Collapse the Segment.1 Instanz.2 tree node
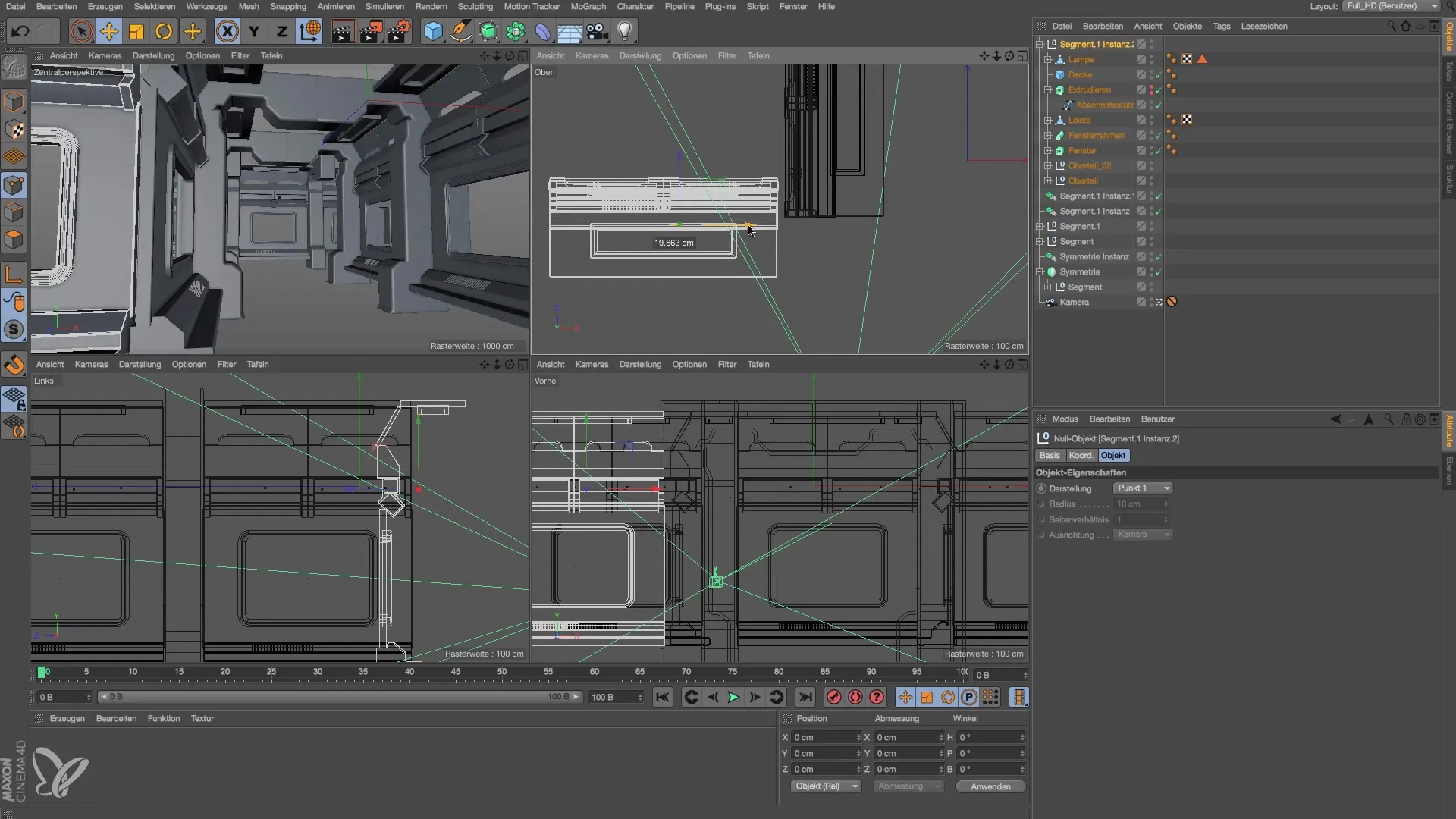 pos(1040,44)
